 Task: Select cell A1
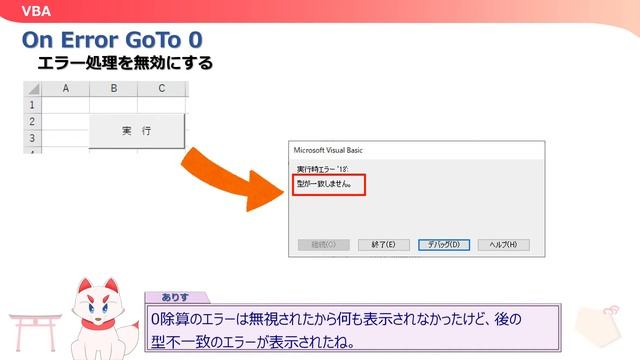coord(65,105)
